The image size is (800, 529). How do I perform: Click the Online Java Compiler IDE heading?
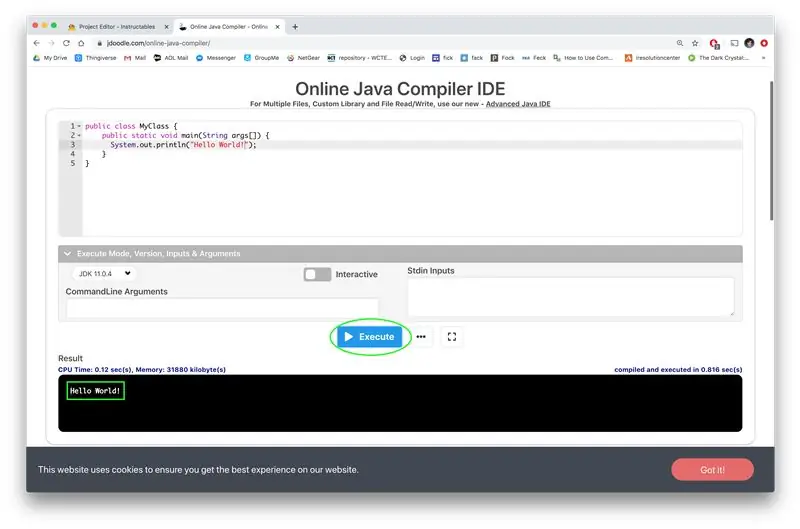(x=400, y=89)
